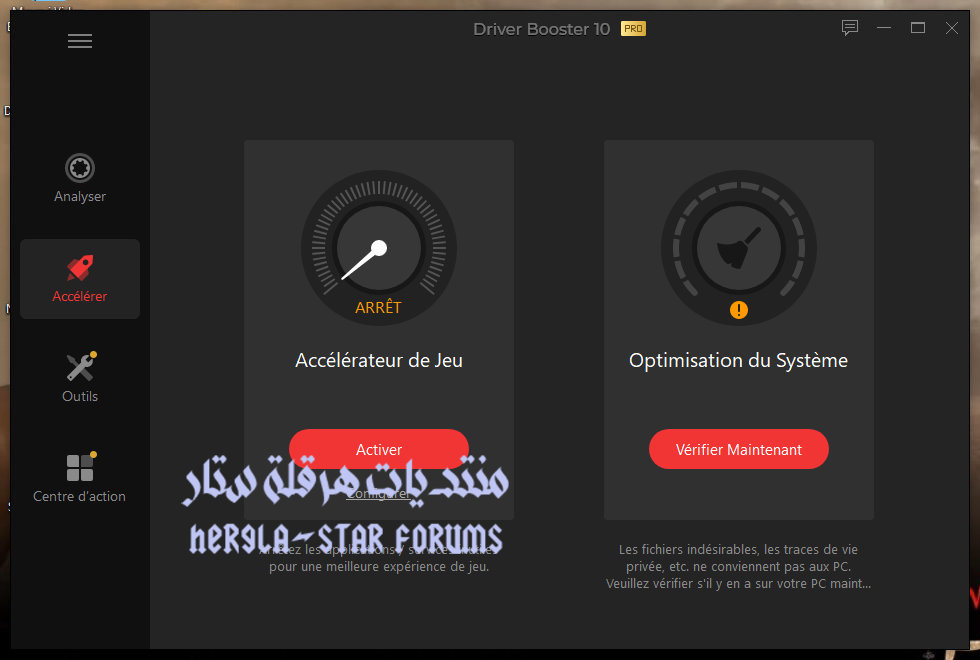
Task: Open the Outils wrench icon
Action: click(x=81, y=367)
